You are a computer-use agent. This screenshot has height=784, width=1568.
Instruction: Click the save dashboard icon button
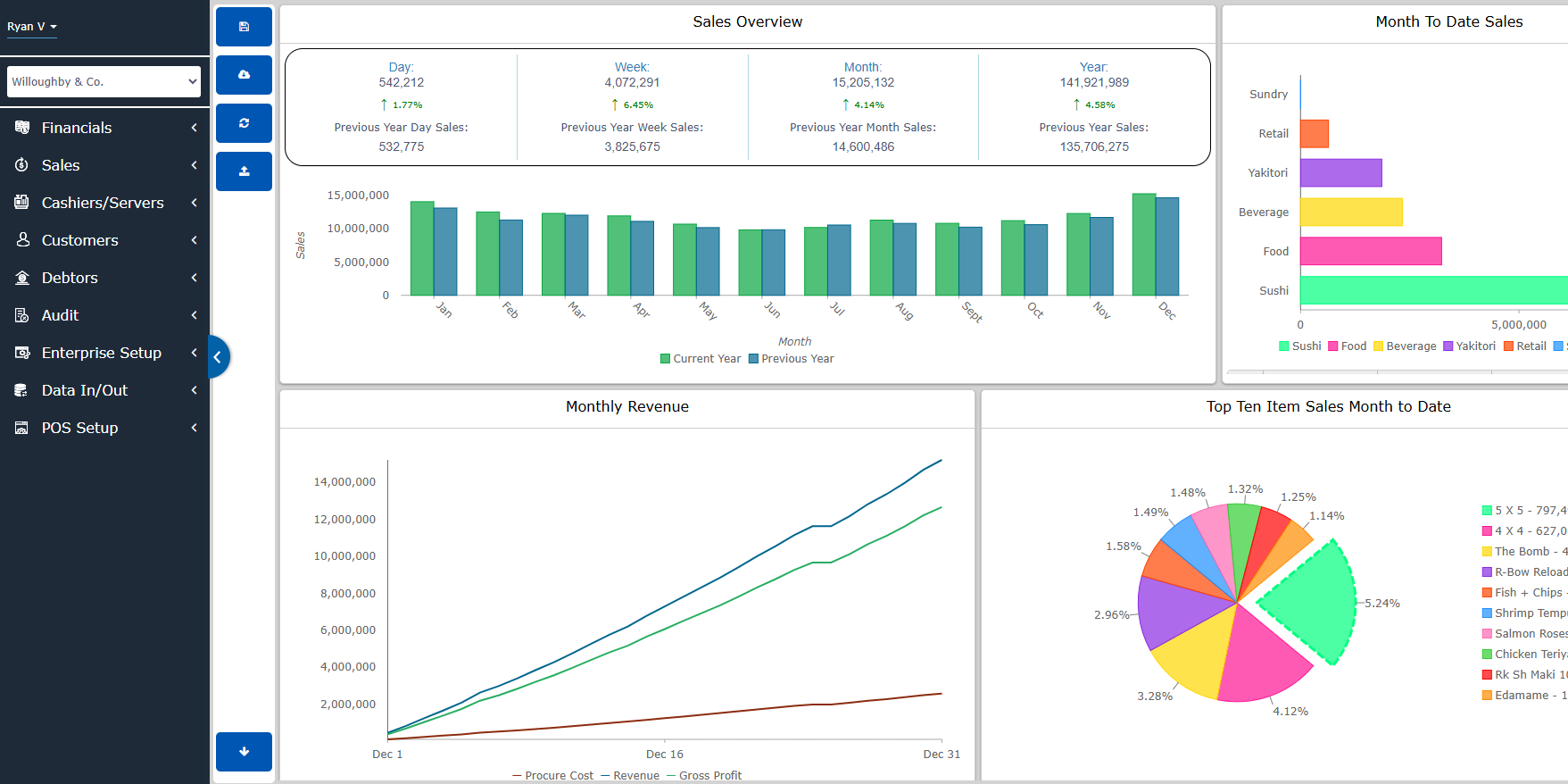coord(244,27)
